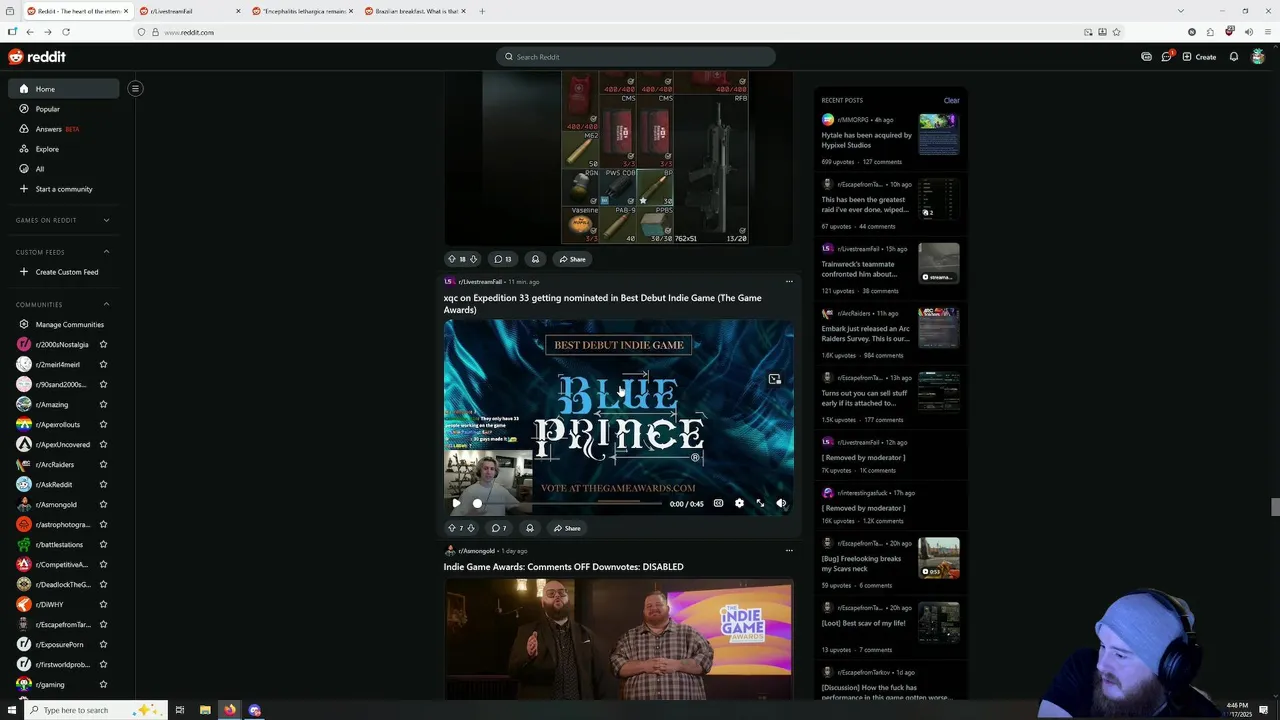This screenshot has height=720, width=1280.
Task: Click the Create post button
Action: click(1199, 57)
